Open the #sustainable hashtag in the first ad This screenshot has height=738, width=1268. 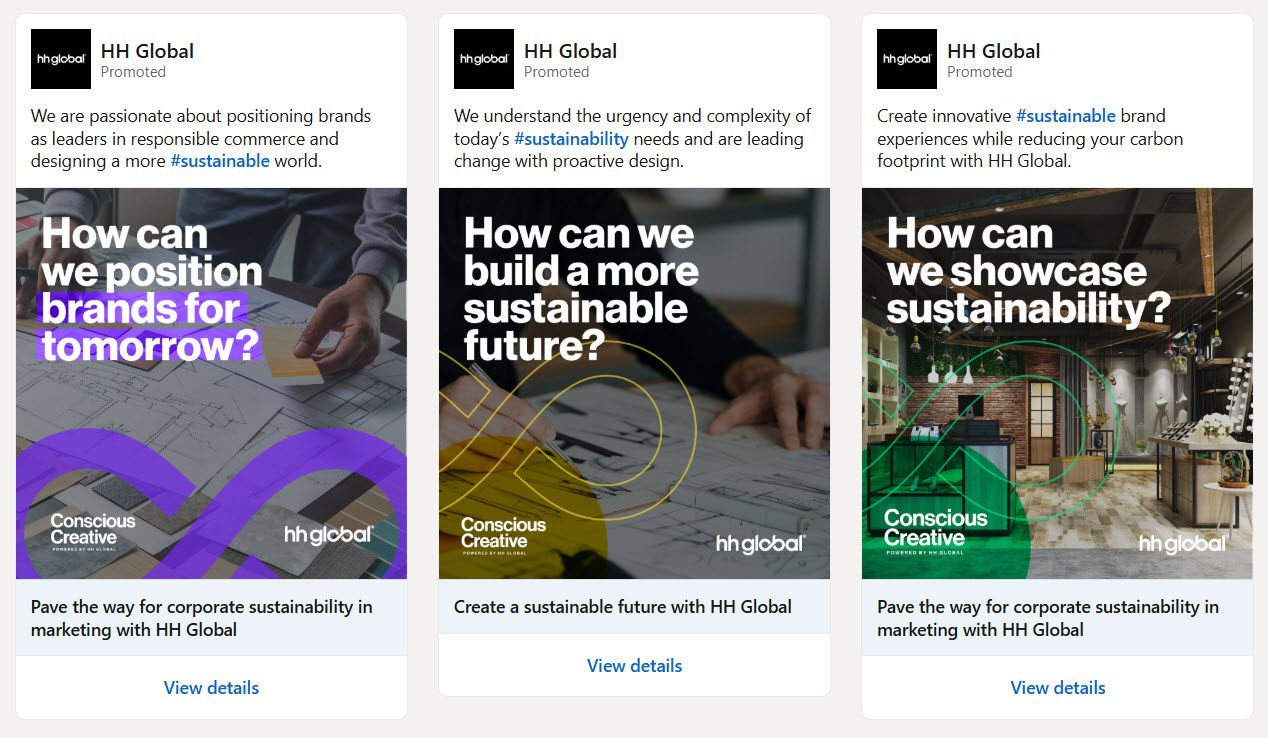coord(222,160)
